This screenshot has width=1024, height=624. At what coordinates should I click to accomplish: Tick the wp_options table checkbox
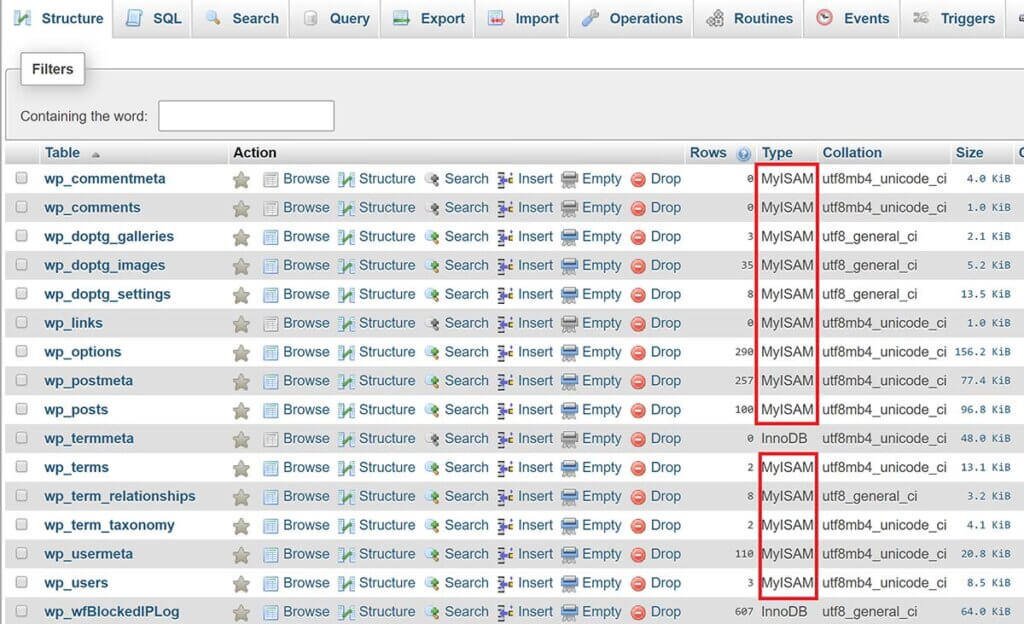coord(22,351)
